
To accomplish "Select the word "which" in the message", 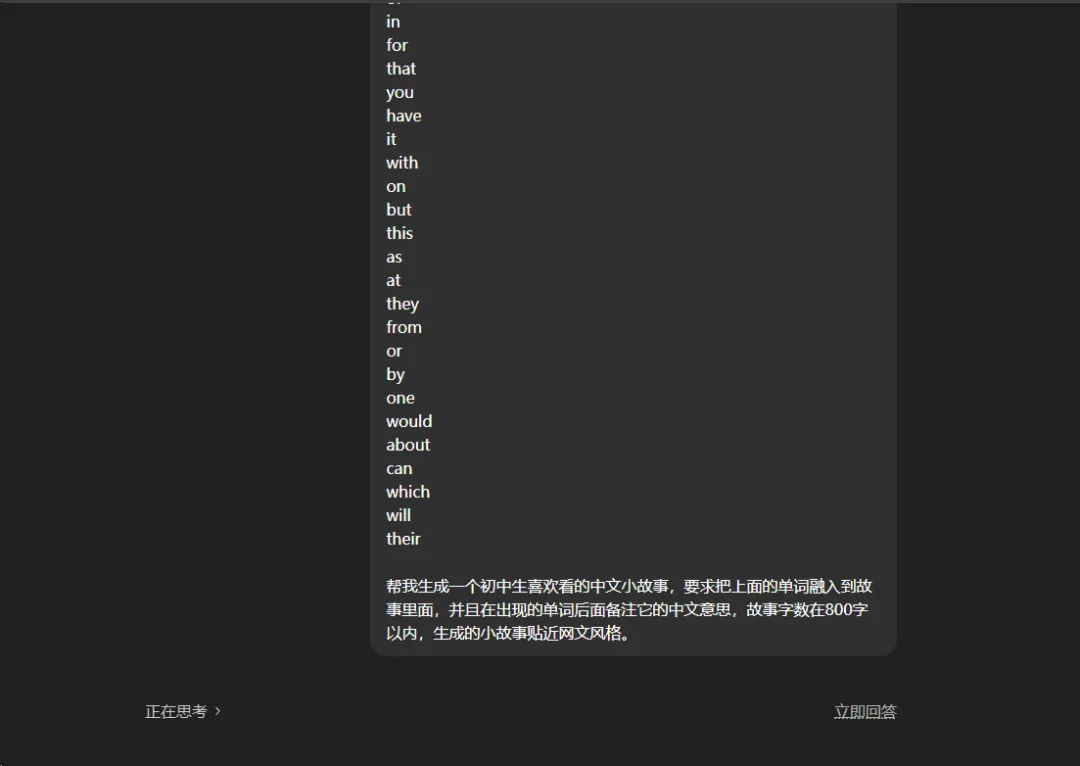I will [408, 491].
